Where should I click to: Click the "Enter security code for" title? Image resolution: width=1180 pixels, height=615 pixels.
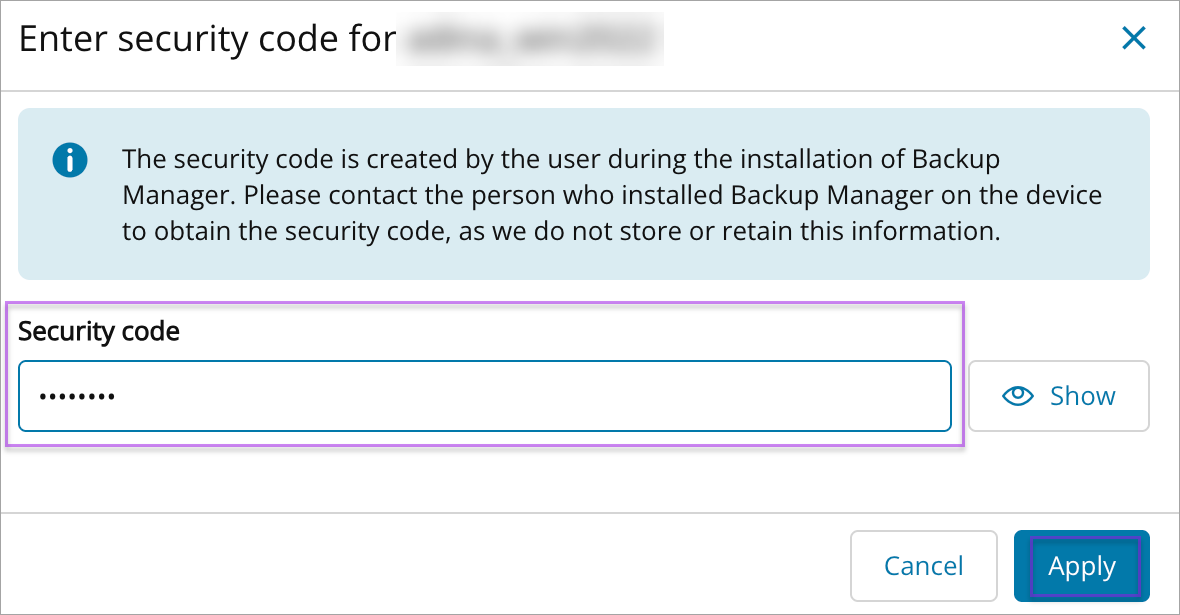(205, 39)
